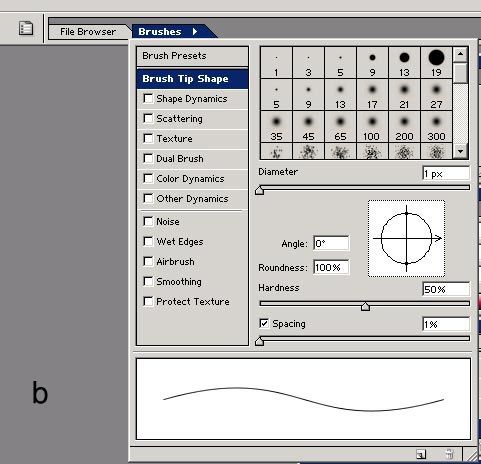
Task: Select the soft round 200 brush
Action: 404,127
